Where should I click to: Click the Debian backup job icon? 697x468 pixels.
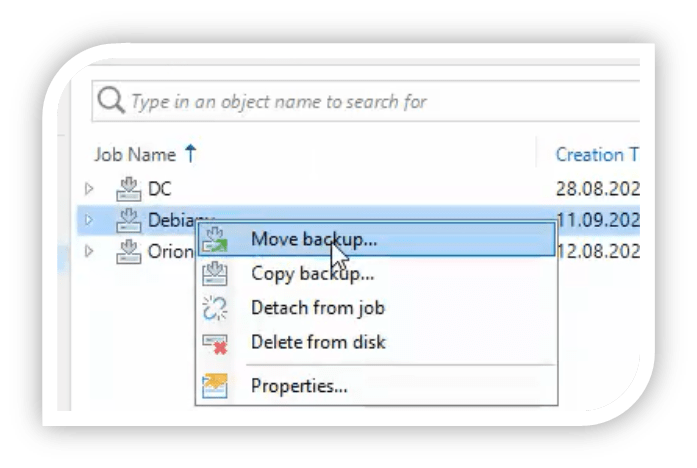[128, 219]
